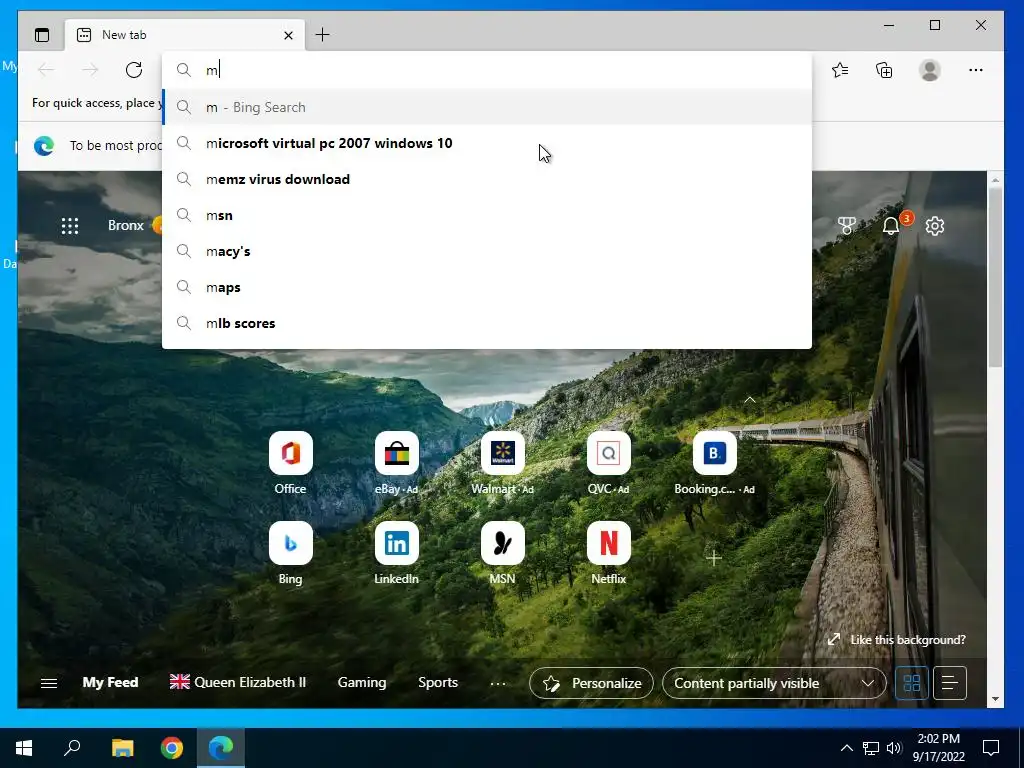Show hidden system tray icons
The height and width of the screenshot is (768, 1024).
846,748
